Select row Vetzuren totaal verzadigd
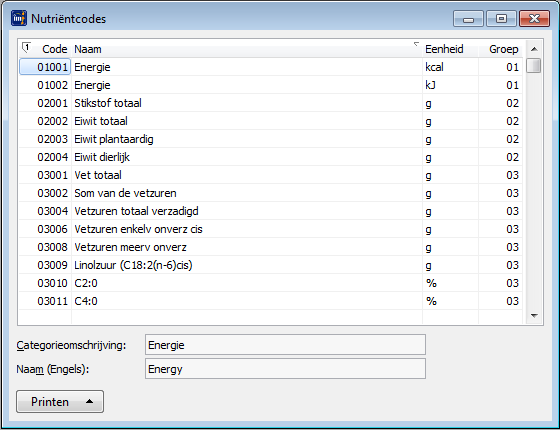The width and height of the screenshot is (560, 430). 270,211
